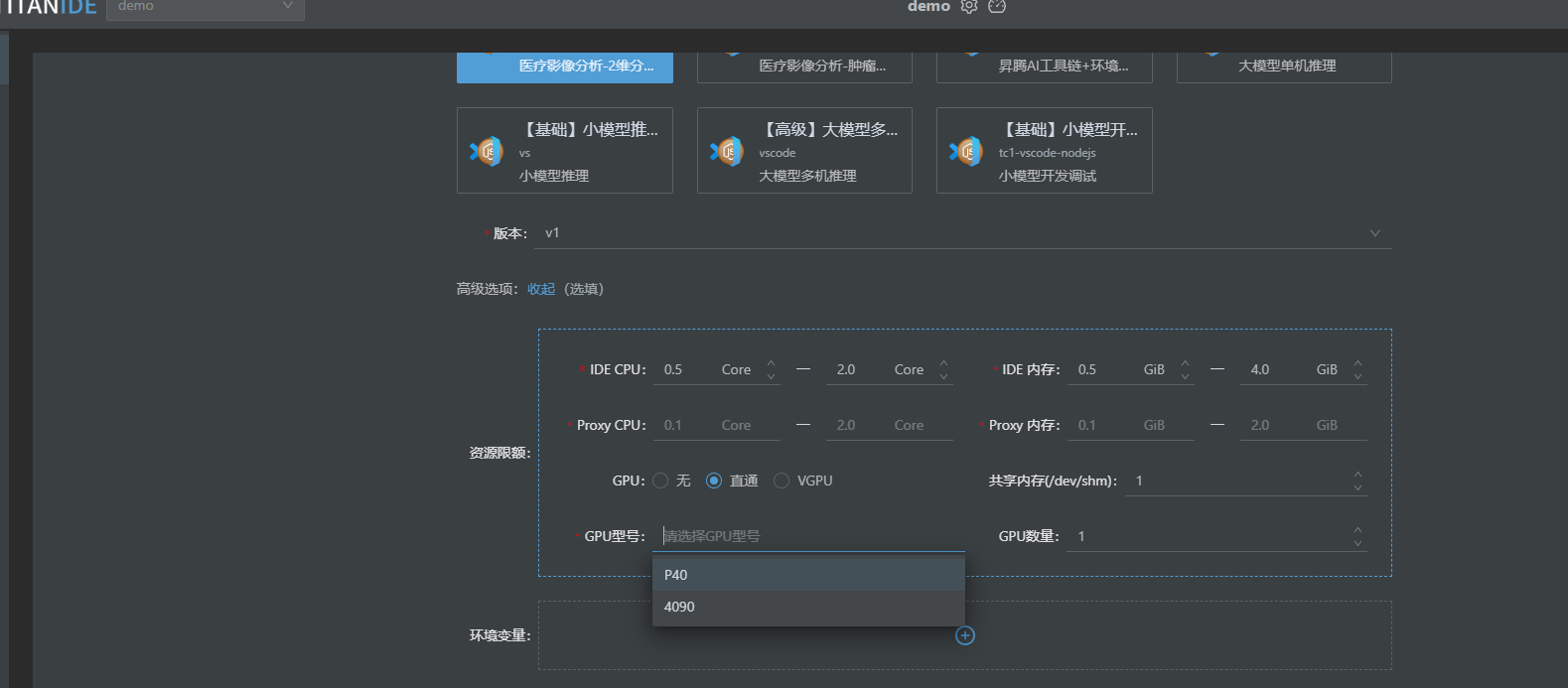The height and width of the screenshot is (688, 1568).
Task: Open the demo project dropdown at top left
Action: (205, 8)
